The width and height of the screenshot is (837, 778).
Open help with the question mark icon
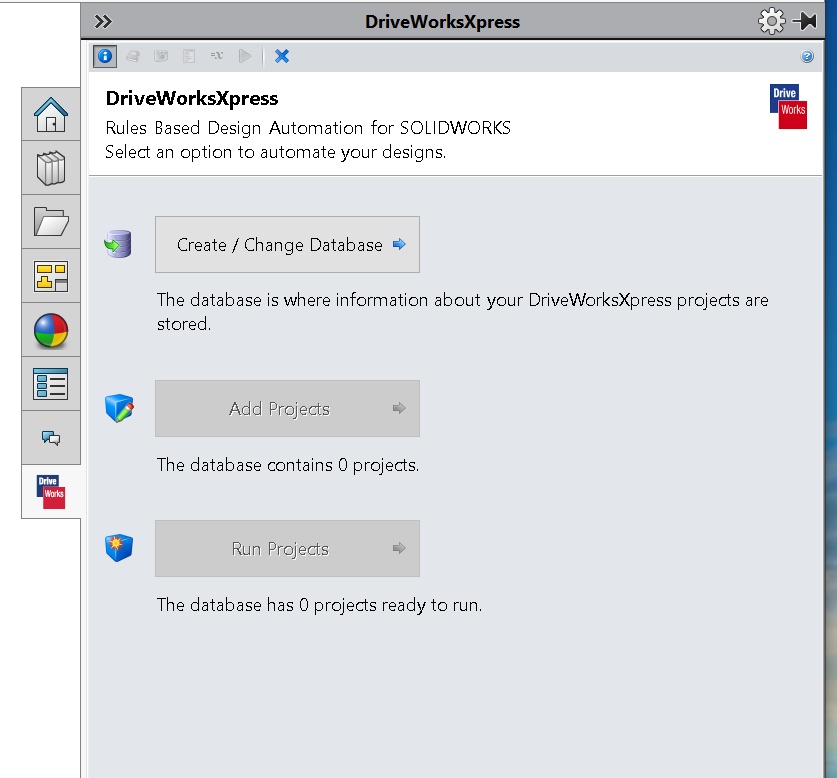(807, 57)
